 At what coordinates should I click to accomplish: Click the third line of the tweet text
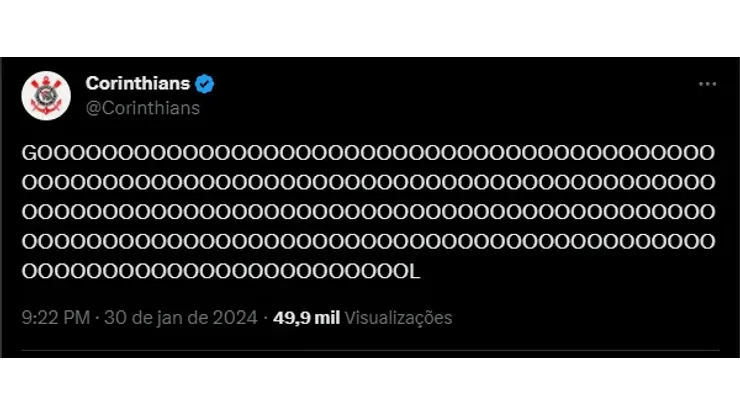[x=368, y=212]
